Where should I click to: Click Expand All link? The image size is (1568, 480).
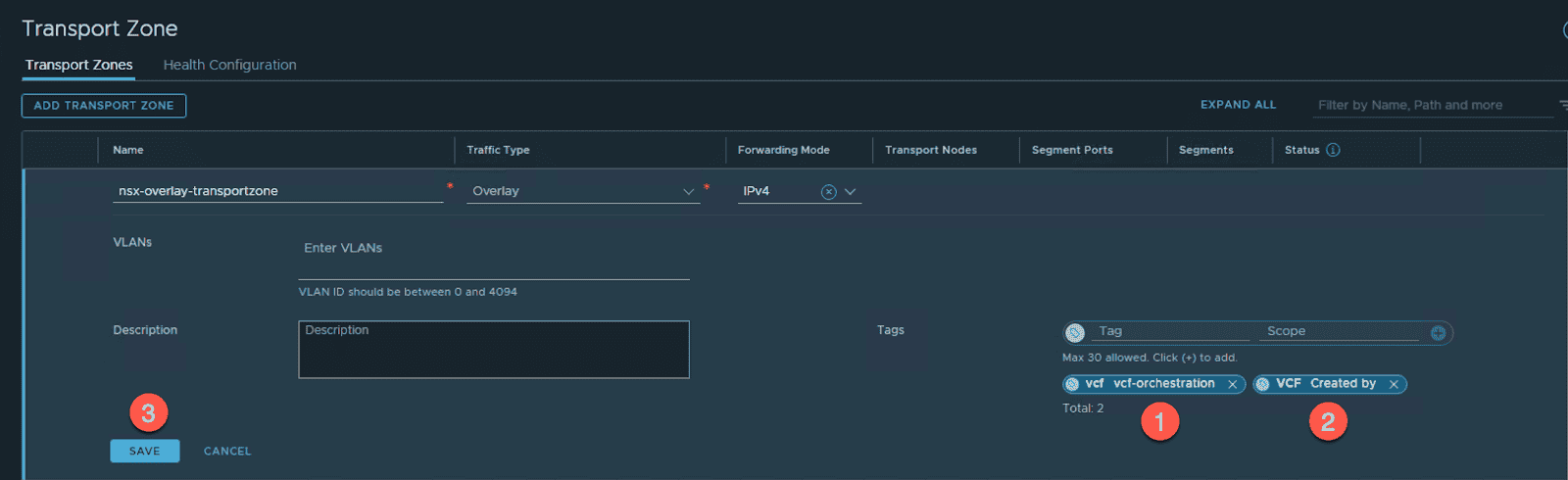[x=1238, y=105]
